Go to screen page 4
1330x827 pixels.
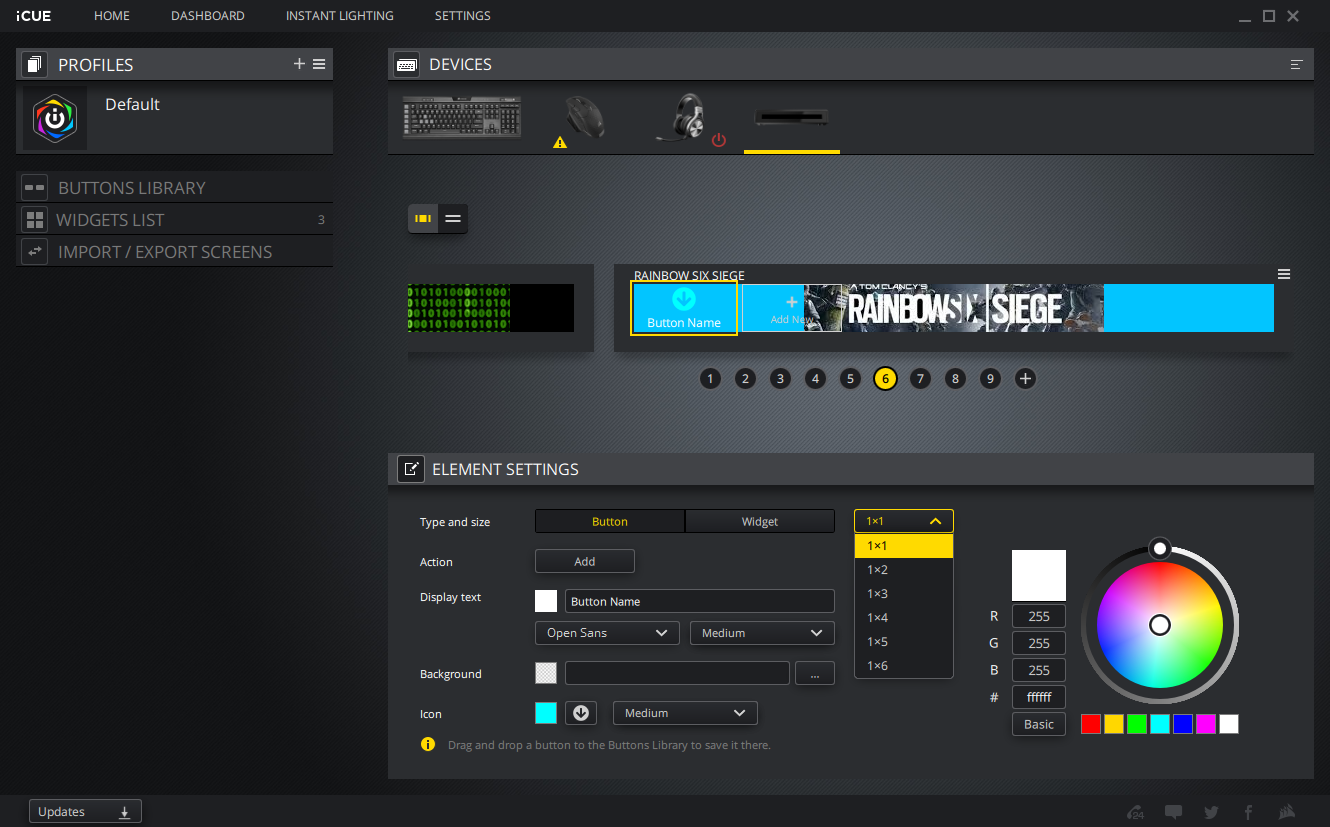coord(816,379)
